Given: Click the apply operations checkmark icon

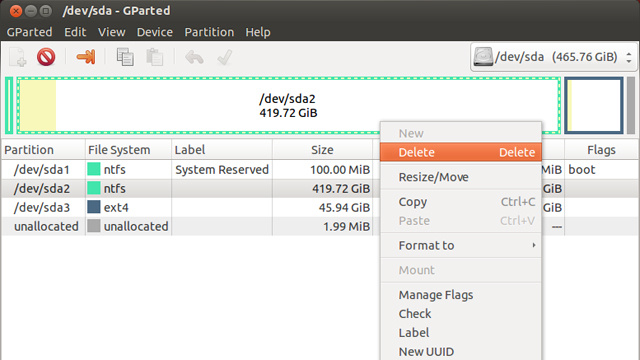Looking at the screenshot, I should pyautogui.click(x=224, y=57).
